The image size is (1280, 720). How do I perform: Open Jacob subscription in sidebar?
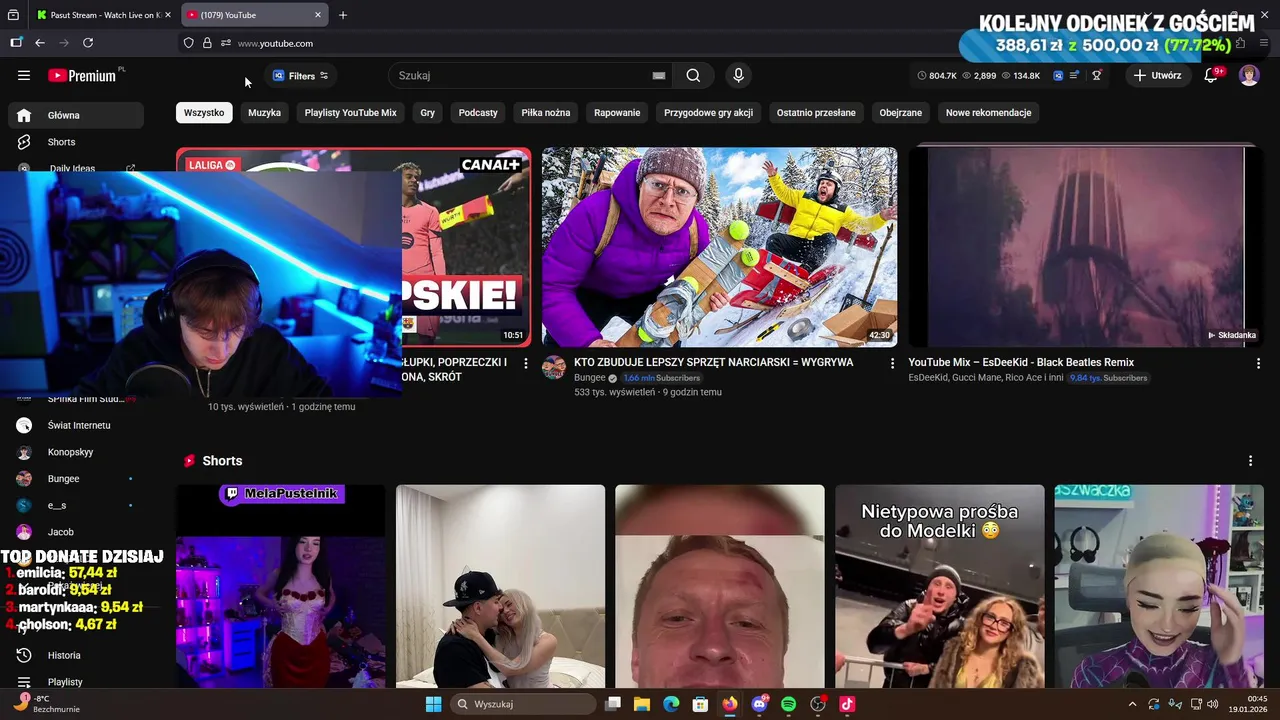(x=76, y=532)
